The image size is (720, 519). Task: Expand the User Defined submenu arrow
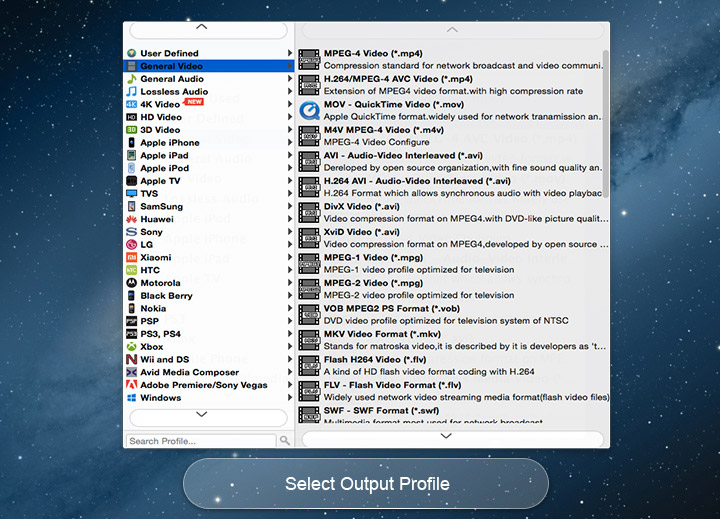(x=290, y=53)
